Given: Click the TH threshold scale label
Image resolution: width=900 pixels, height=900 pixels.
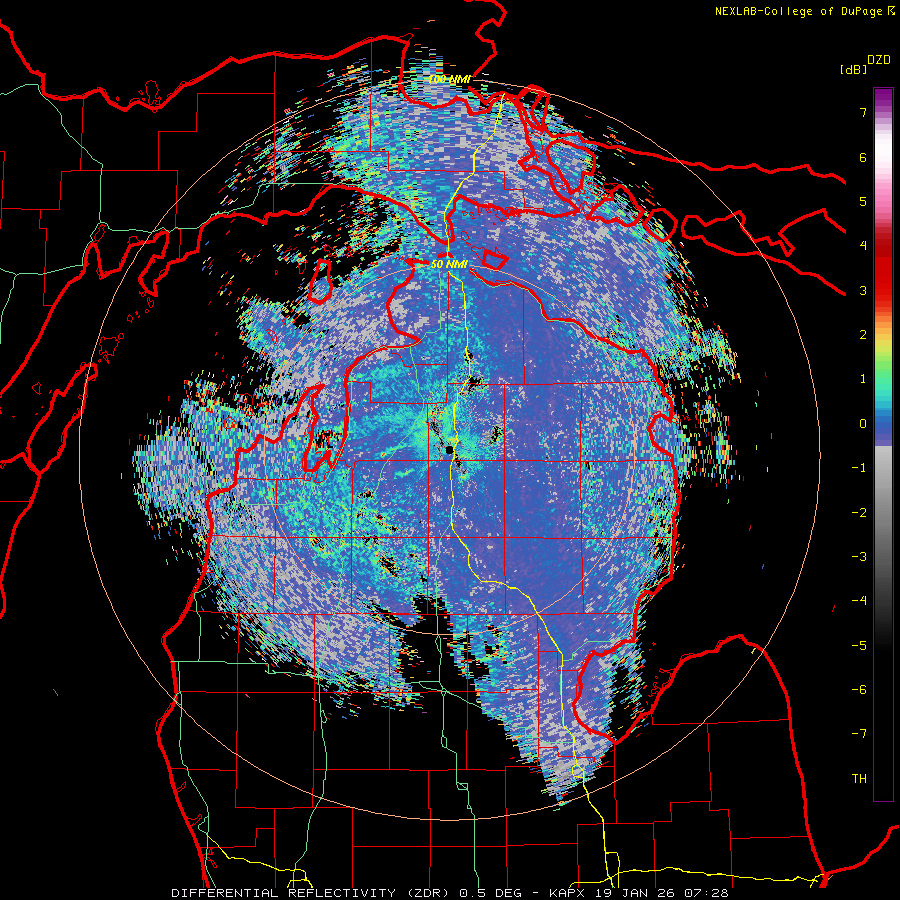Looking at the screenshot, I should click(x=859, y=778).
